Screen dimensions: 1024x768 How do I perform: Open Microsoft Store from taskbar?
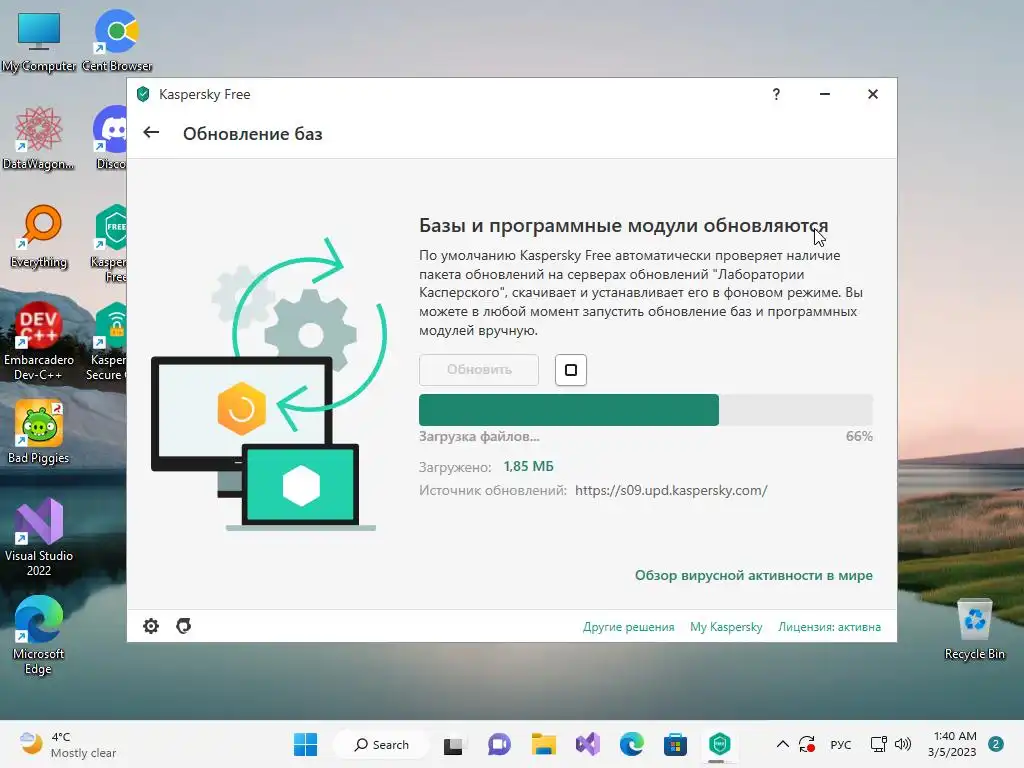[x=675, y=744]
